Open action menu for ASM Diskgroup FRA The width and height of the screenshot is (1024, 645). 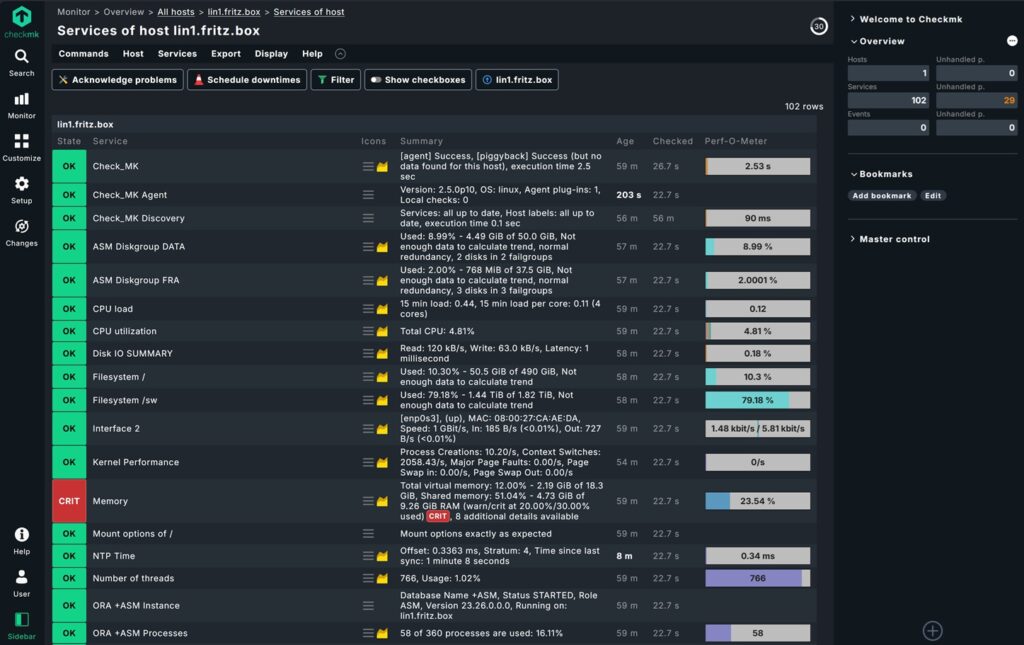368,280
